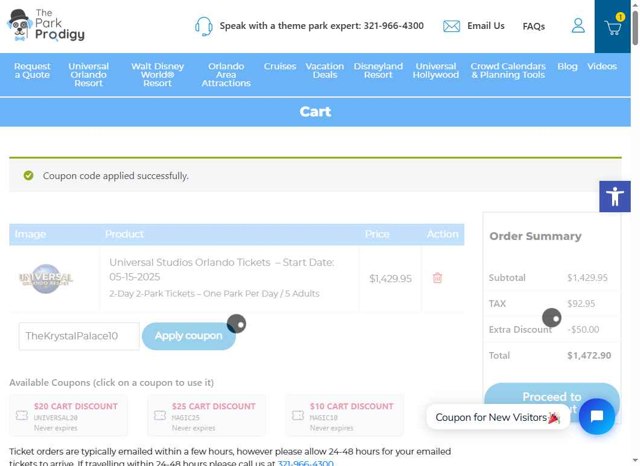640x466 pixels.
Task: Click the Email Us envelope icon
Action: (451, 26)
